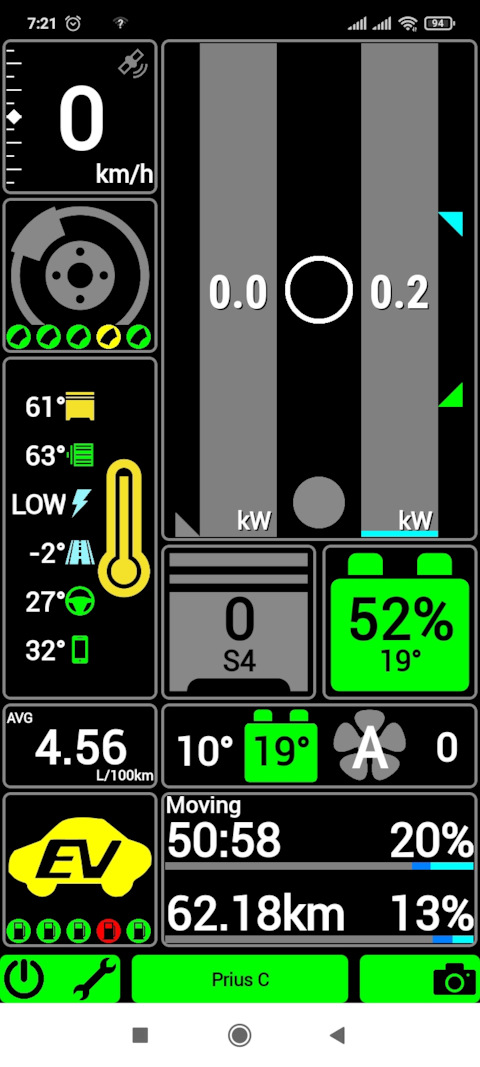The height and width of the screenshot is (1067, 480).
Task: Tap the yellow EV car indicator
Action: (x=80, y=856)
